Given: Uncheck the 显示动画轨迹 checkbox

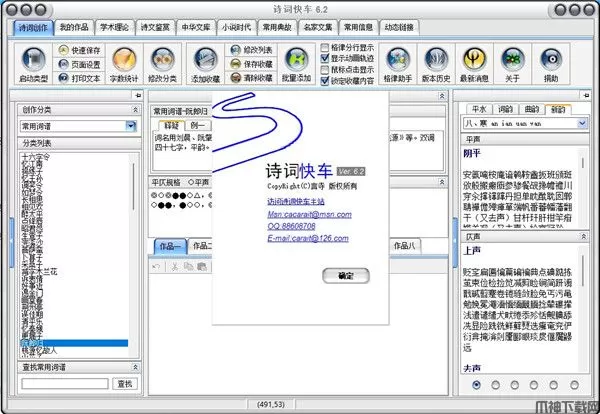Looking at the screenshot, I should point(324,58).
